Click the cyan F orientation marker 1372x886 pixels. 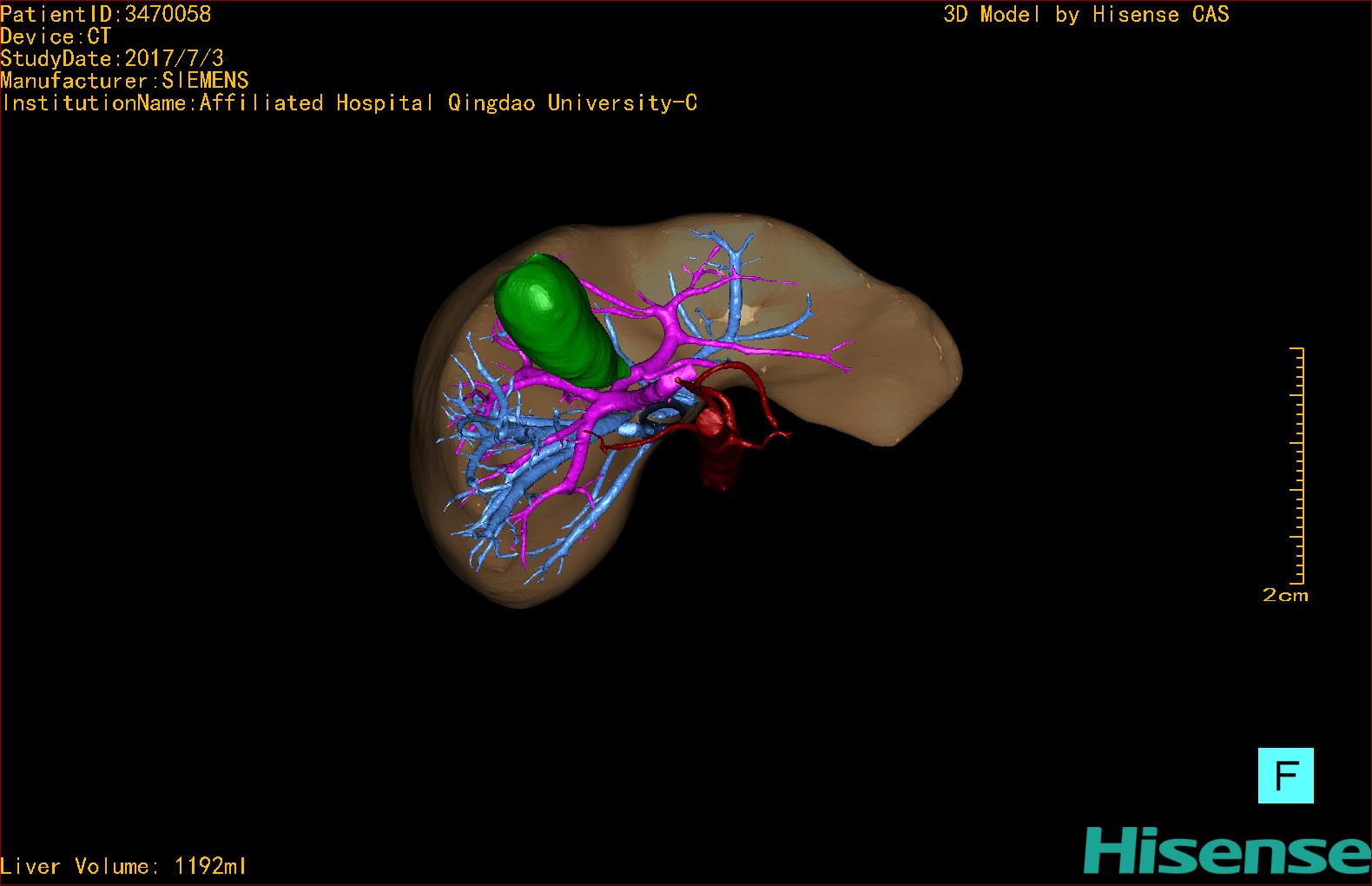[1285, 775]
